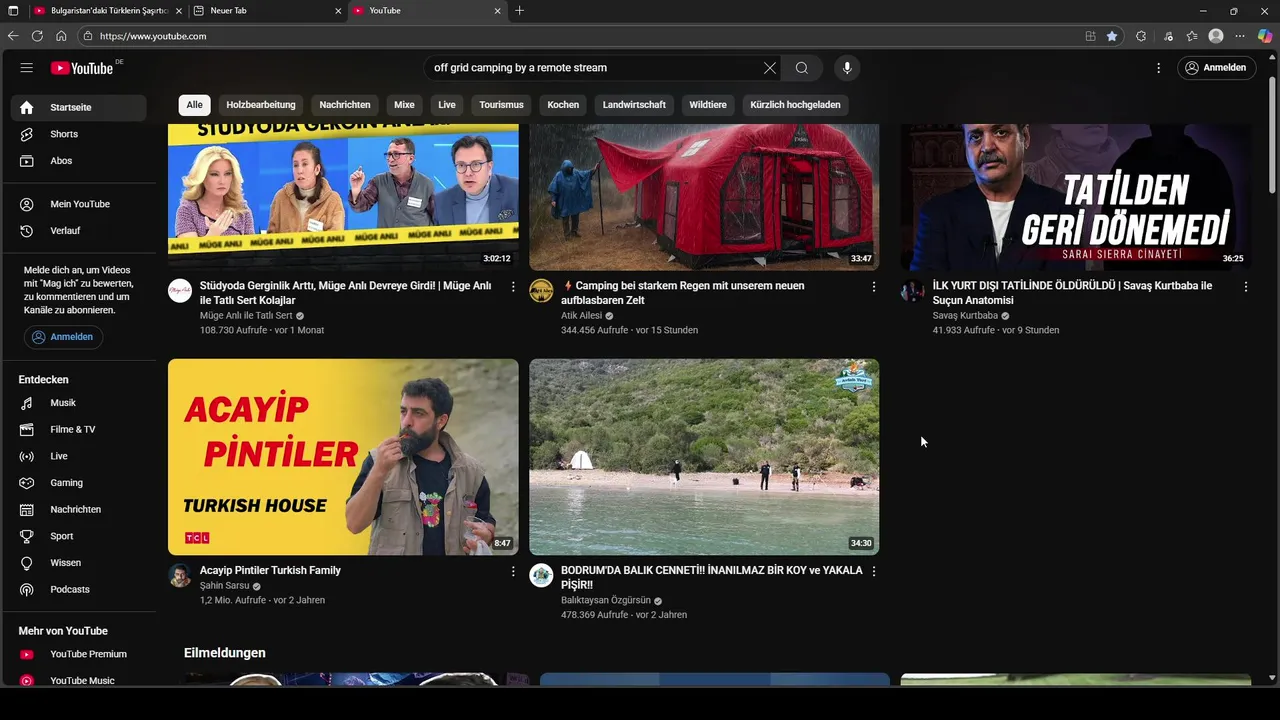Play the TATİLDEN GERİ DÖNEMEDİ thumbnail
1280x720 pixels.
tap(1076, 197)
